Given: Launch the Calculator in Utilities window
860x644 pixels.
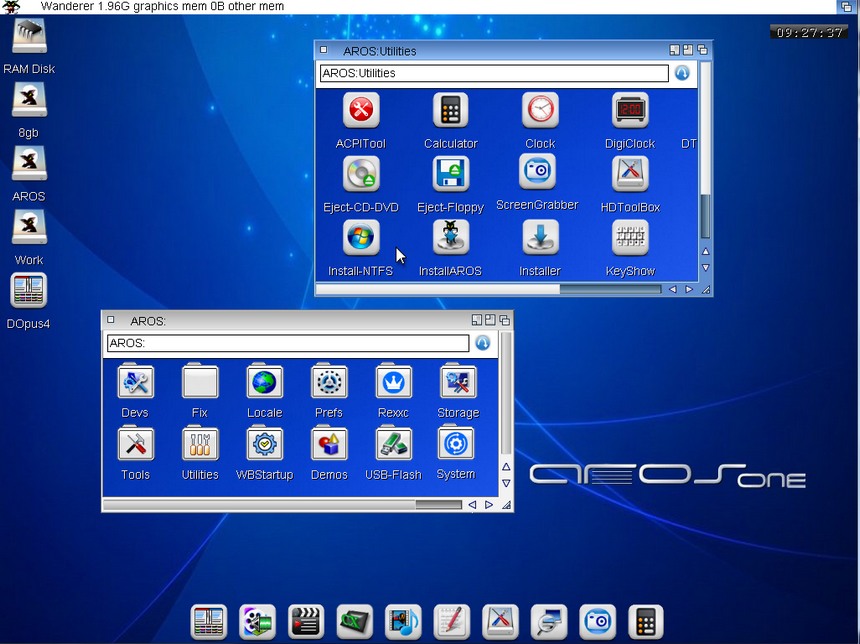Looking at the screenshot, I should (450, 110).
